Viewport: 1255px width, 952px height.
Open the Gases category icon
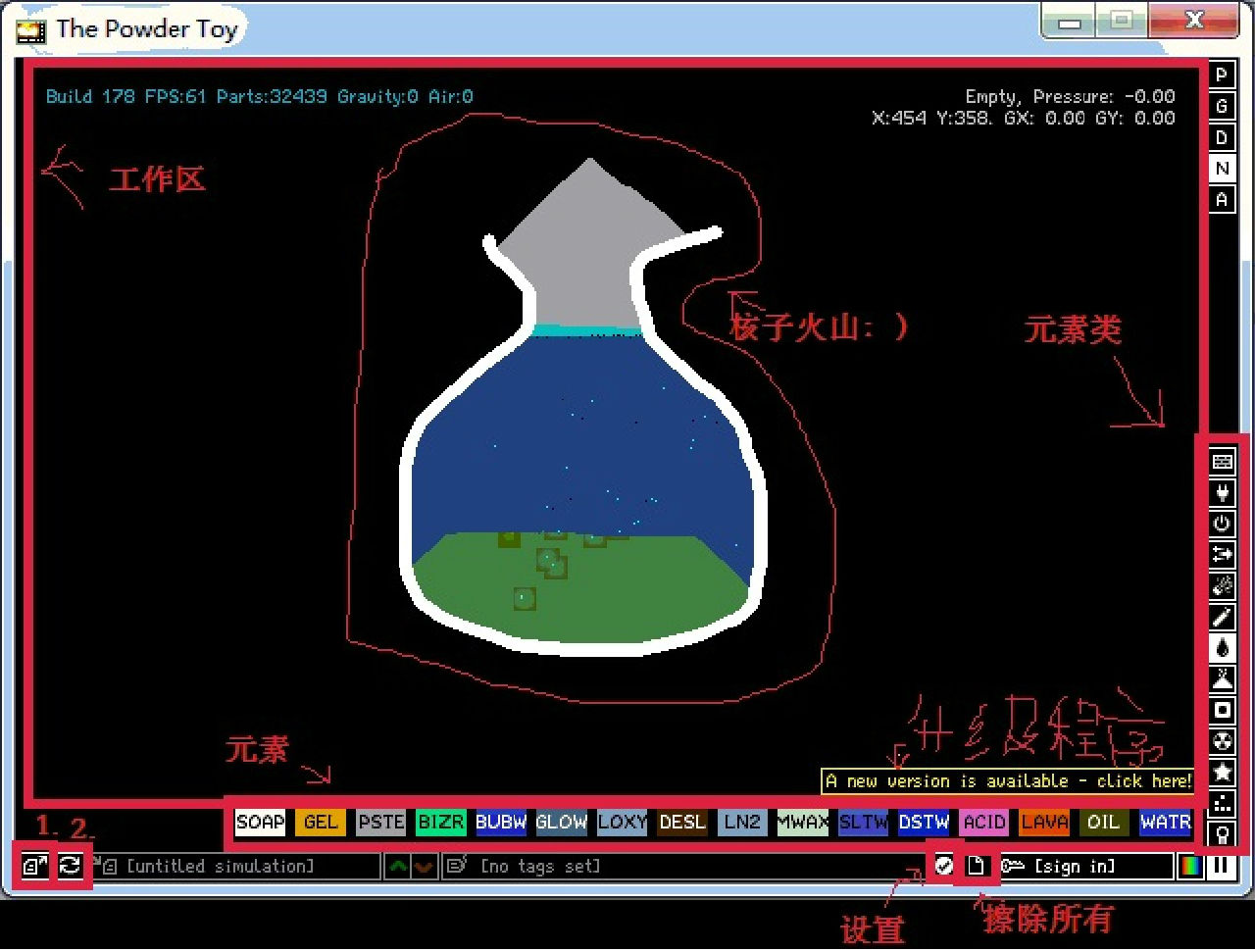pyautogui.click(x=1222, y=617)
